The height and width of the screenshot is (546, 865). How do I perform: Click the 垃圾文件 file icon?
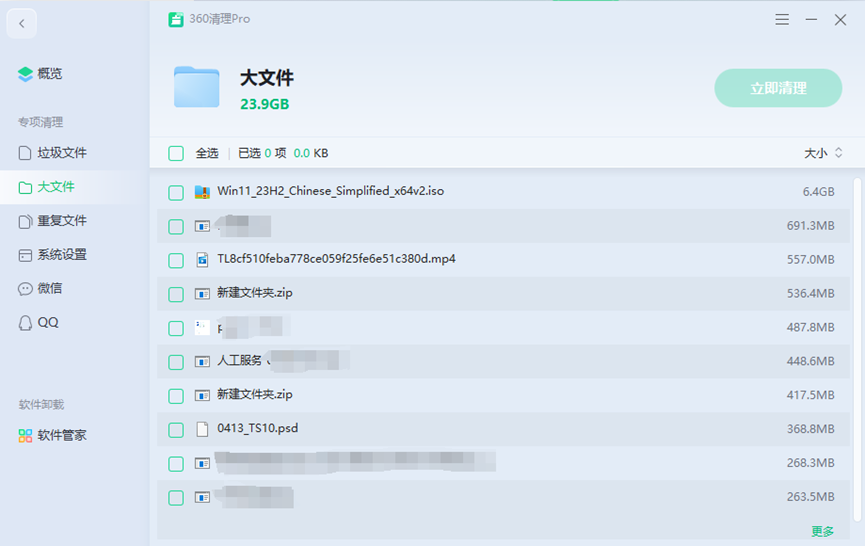25,153
